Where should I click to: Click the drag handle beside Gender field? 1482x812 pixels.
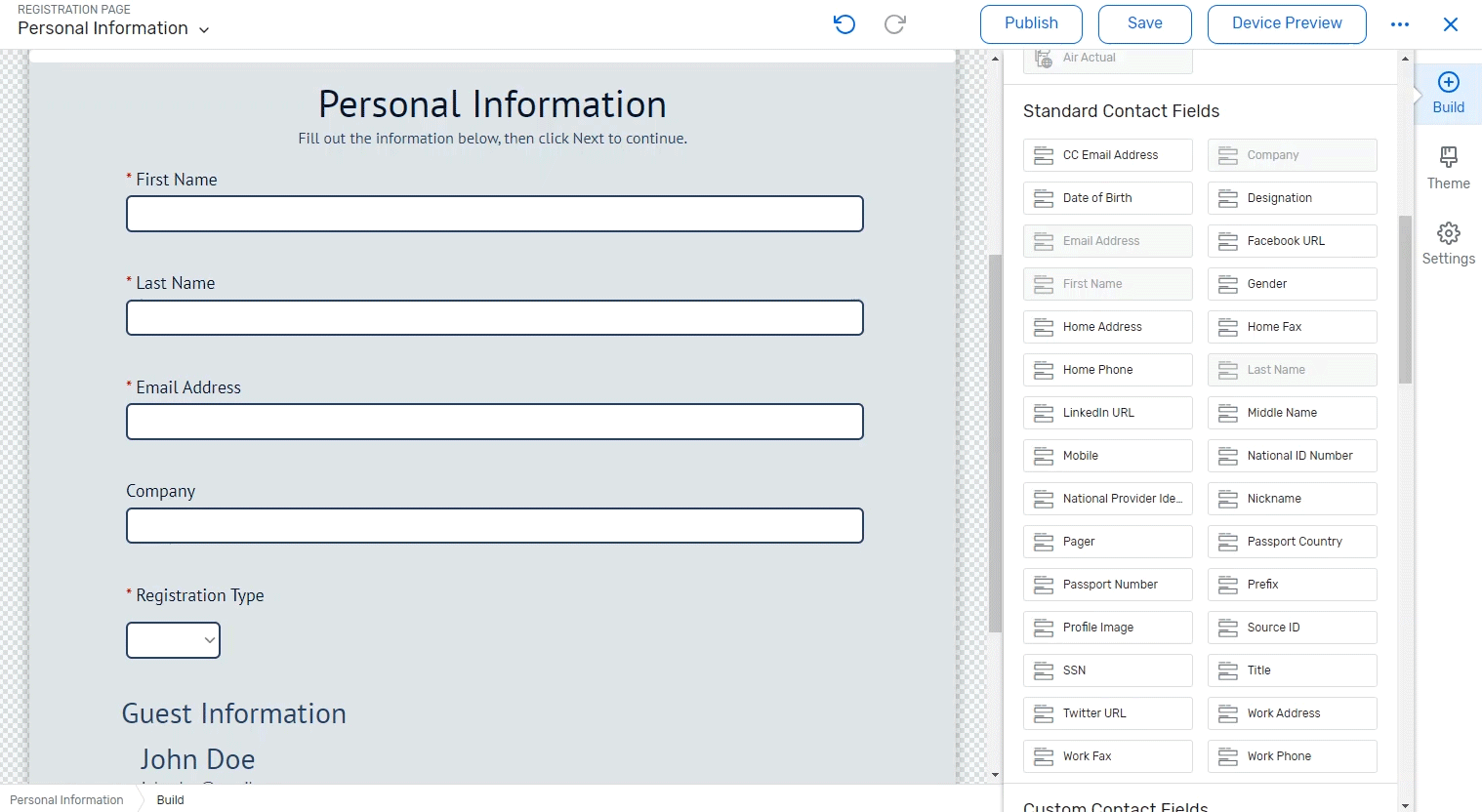pos(1227,283)
